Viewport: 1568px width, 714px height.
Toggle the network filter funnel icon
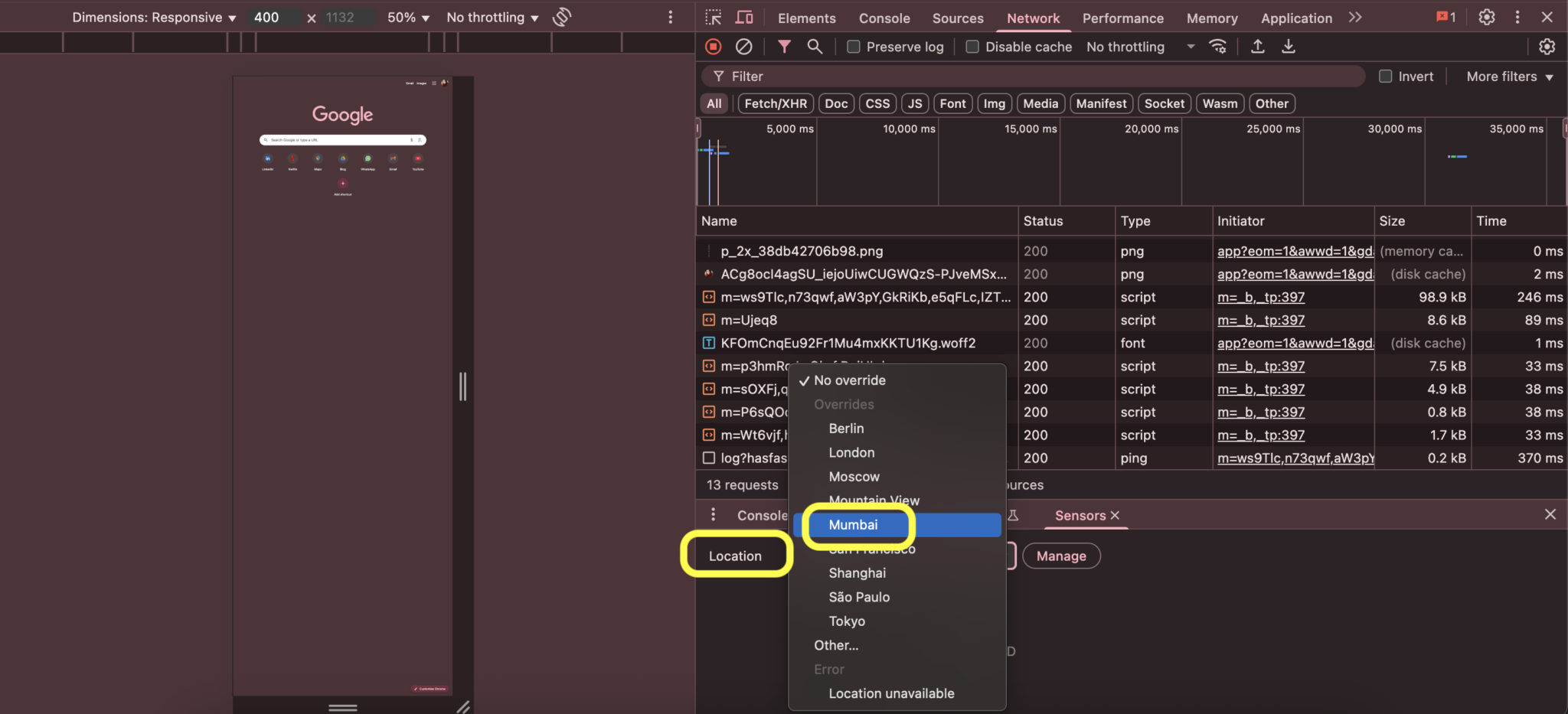click(x=784, y=47)
